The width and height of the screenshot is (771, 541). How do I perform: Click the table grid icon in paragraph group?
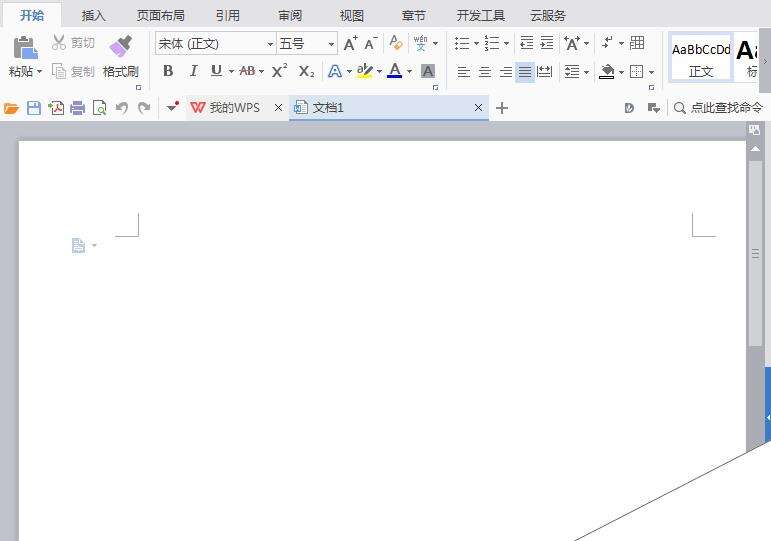click(x=637, y=43)
